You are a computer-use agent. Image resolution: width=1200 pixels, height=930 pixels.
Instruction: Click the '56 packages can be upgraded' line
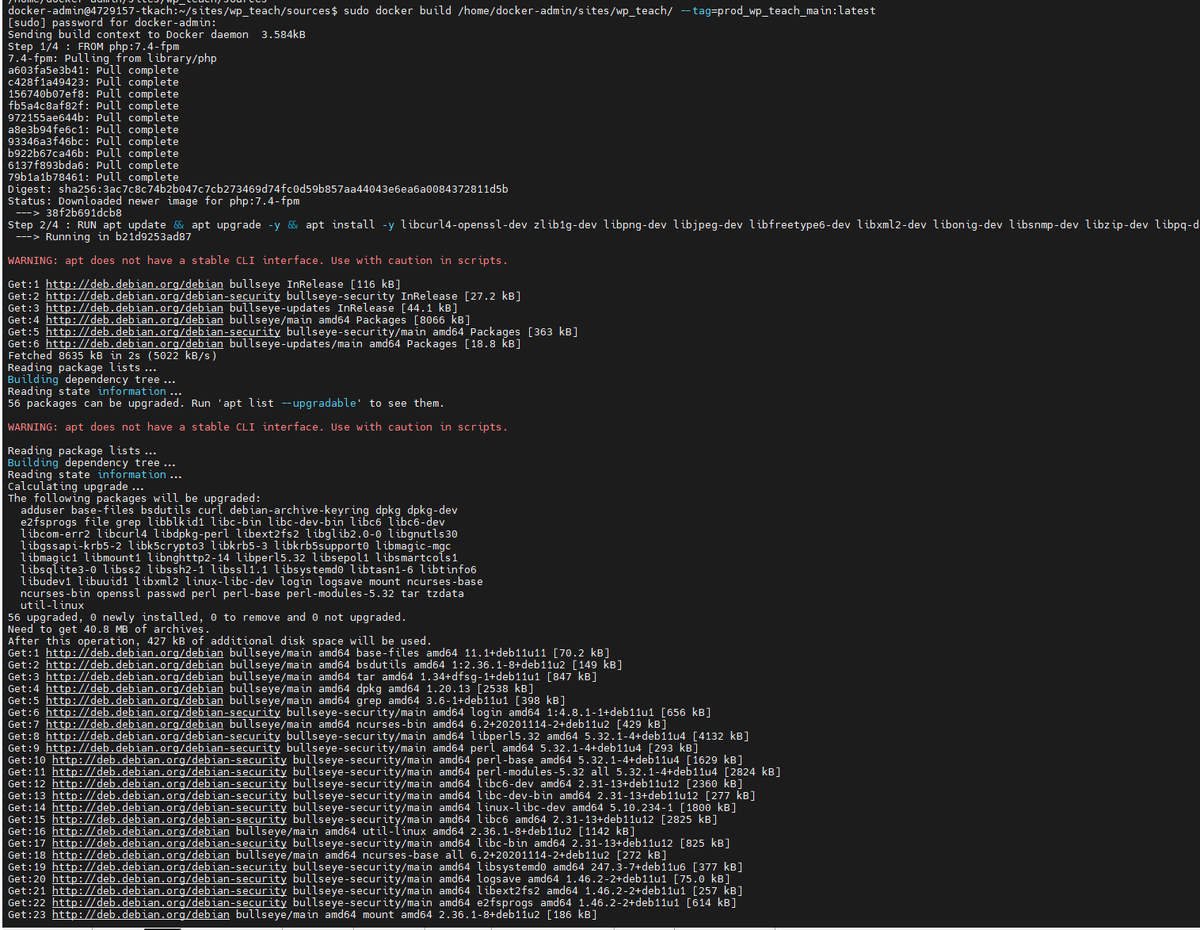tap(225, 403)
